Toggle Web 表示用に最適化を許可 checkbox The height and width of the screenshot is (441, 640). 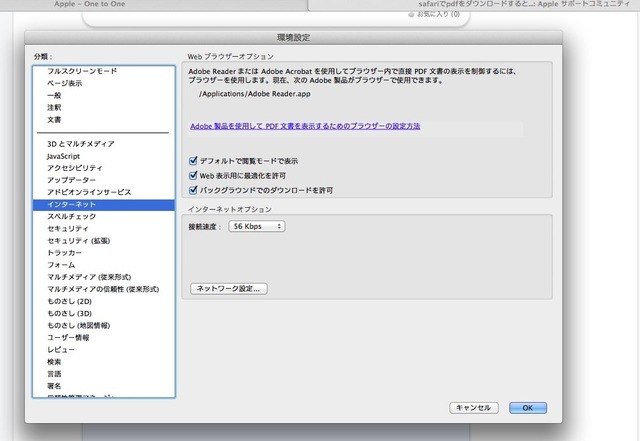[x=193, y=176]
